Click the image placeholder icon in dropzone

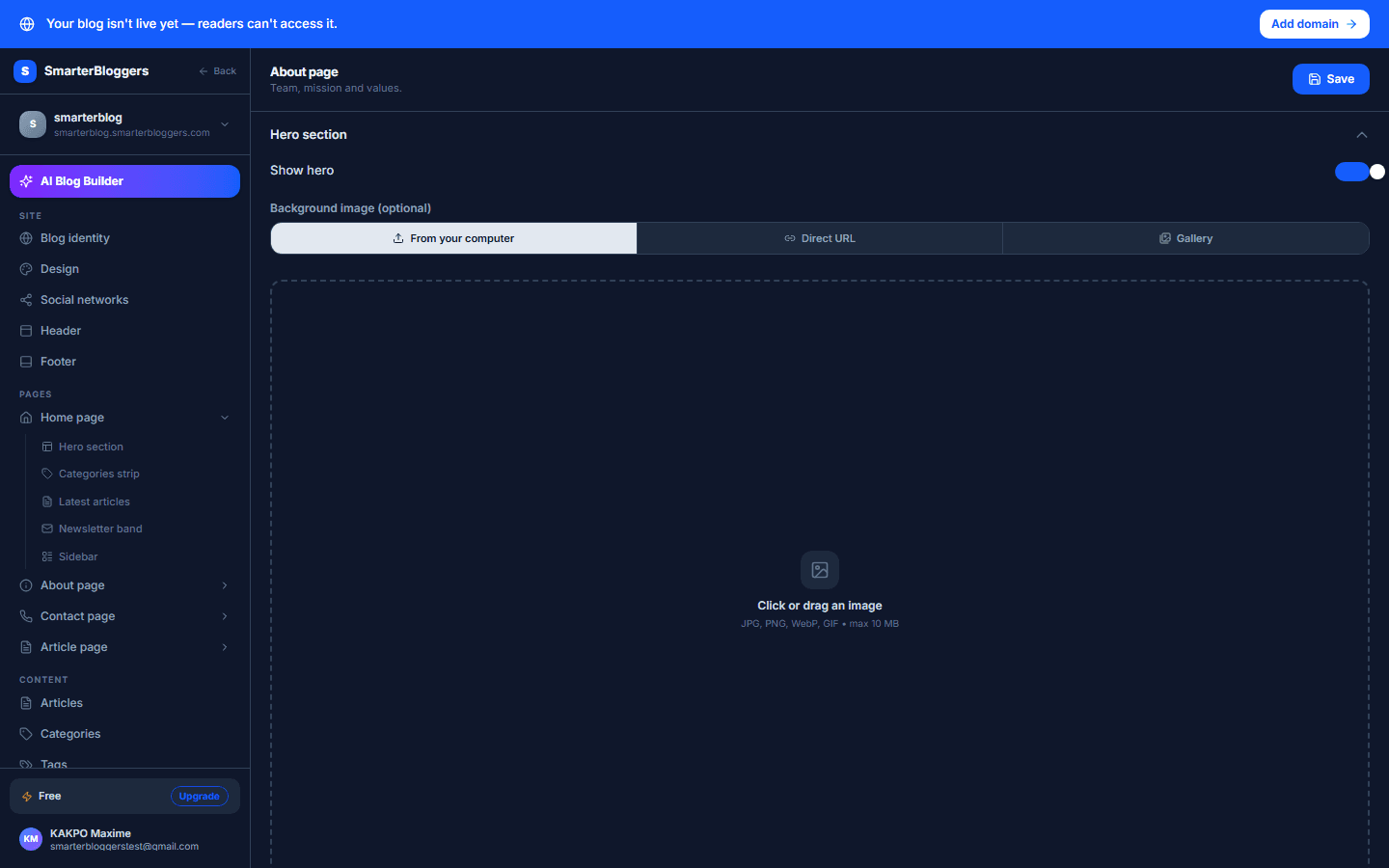tap(820, 570)
